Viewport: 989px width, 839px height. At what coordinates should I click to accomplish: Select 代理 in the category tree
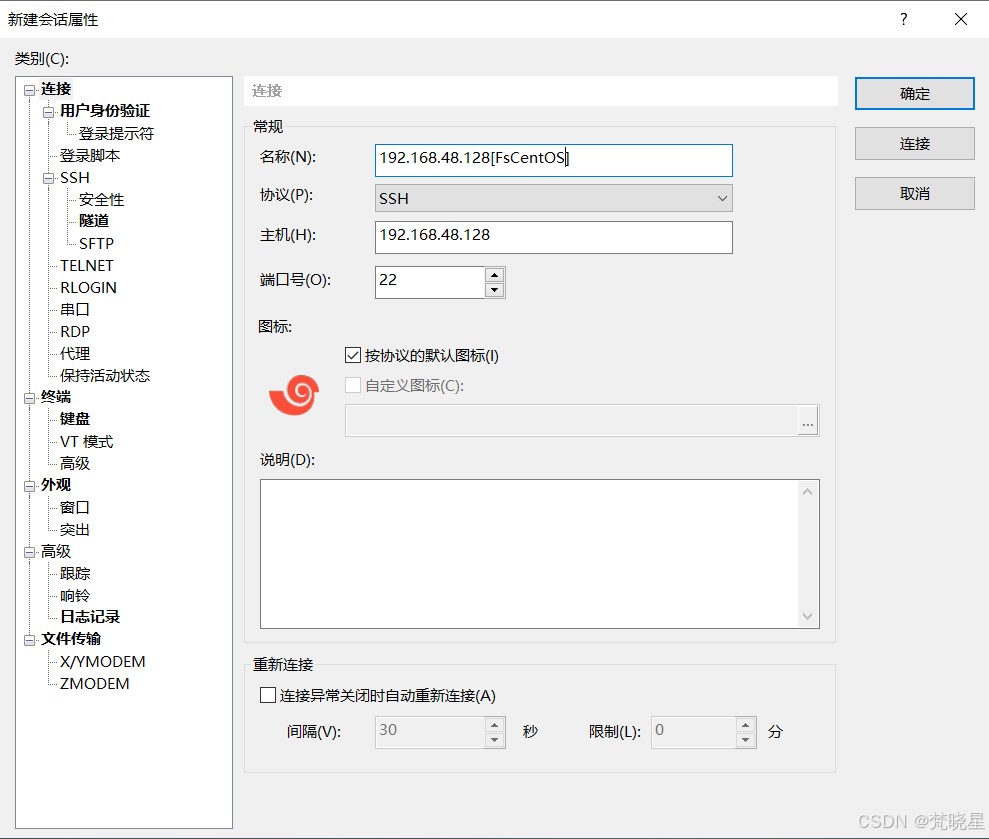[x=74, y=353]
